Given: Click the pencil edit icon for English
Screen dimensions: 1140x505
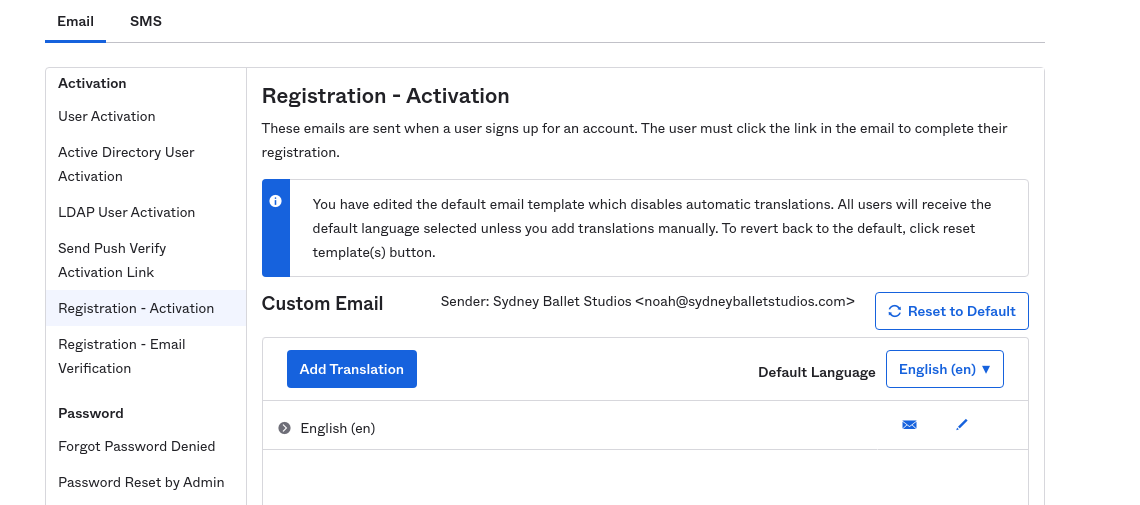Looking at the screenshot, I should (x=962, y=425).
